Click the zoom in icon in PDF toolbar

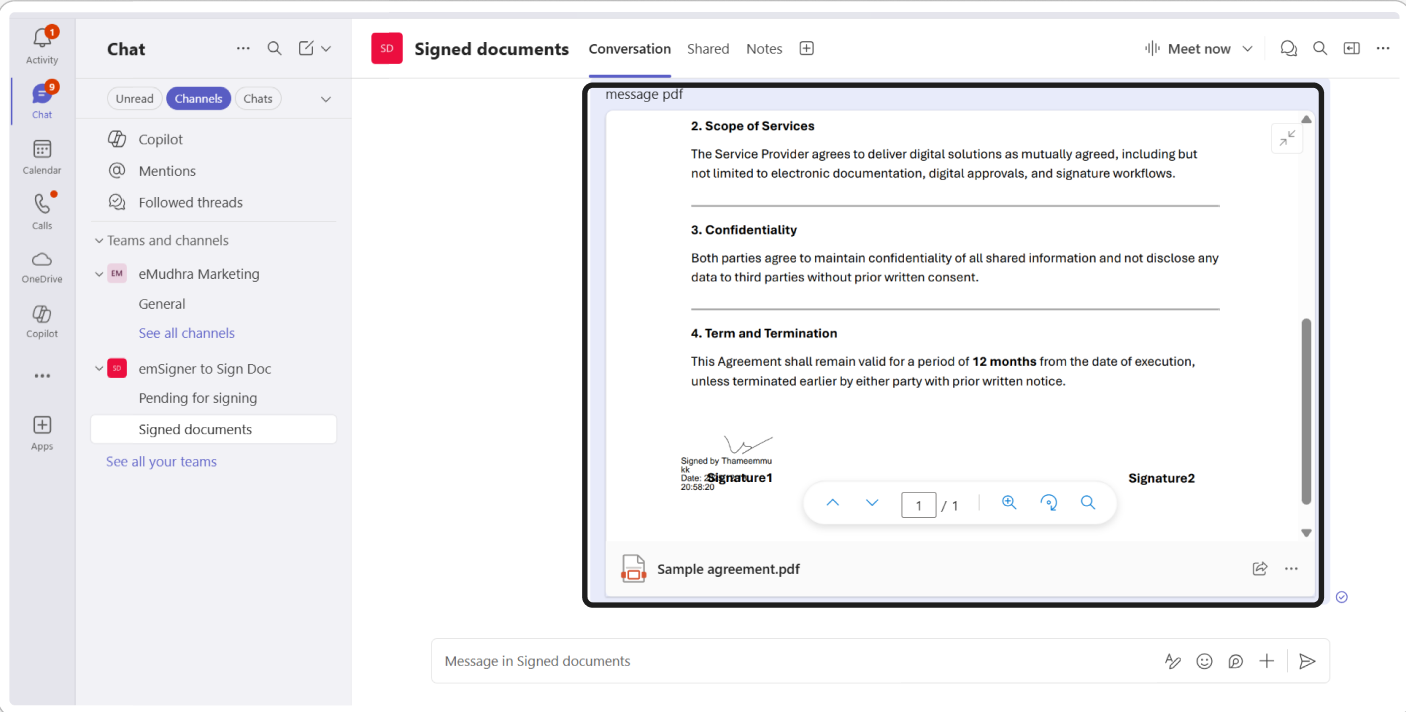tap(1009, 503)
